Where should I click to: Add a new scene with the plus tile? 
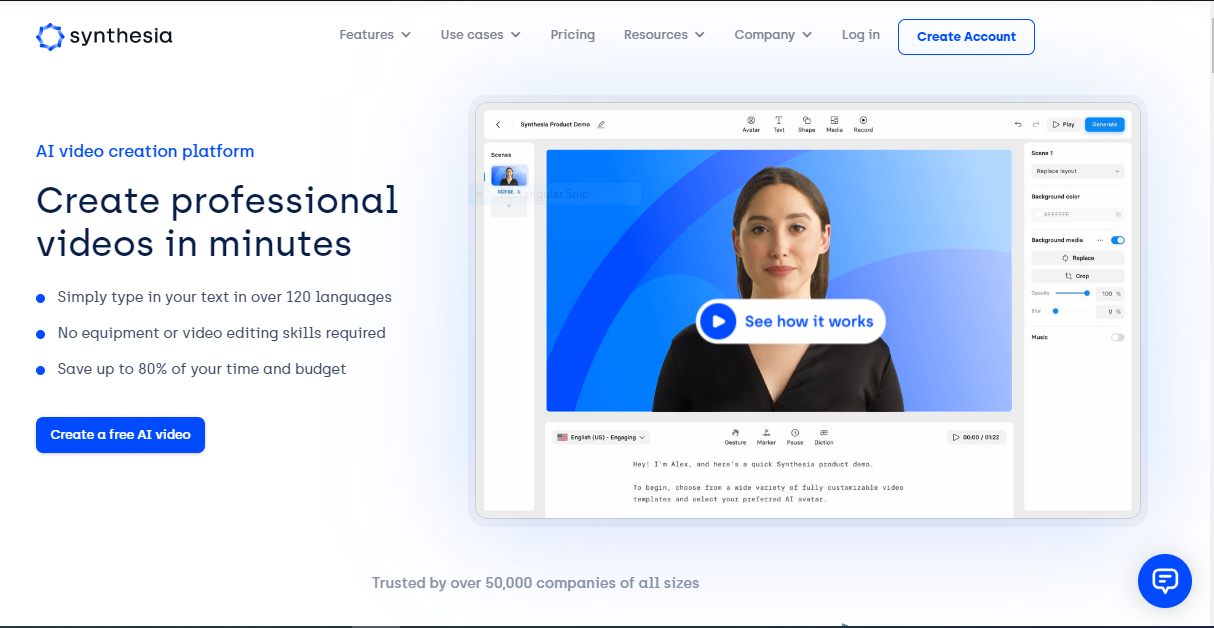[509, 206]
